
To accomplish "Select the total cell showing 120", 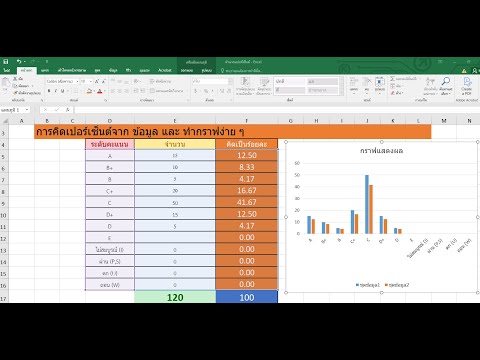I will click(x=175, y=297).
